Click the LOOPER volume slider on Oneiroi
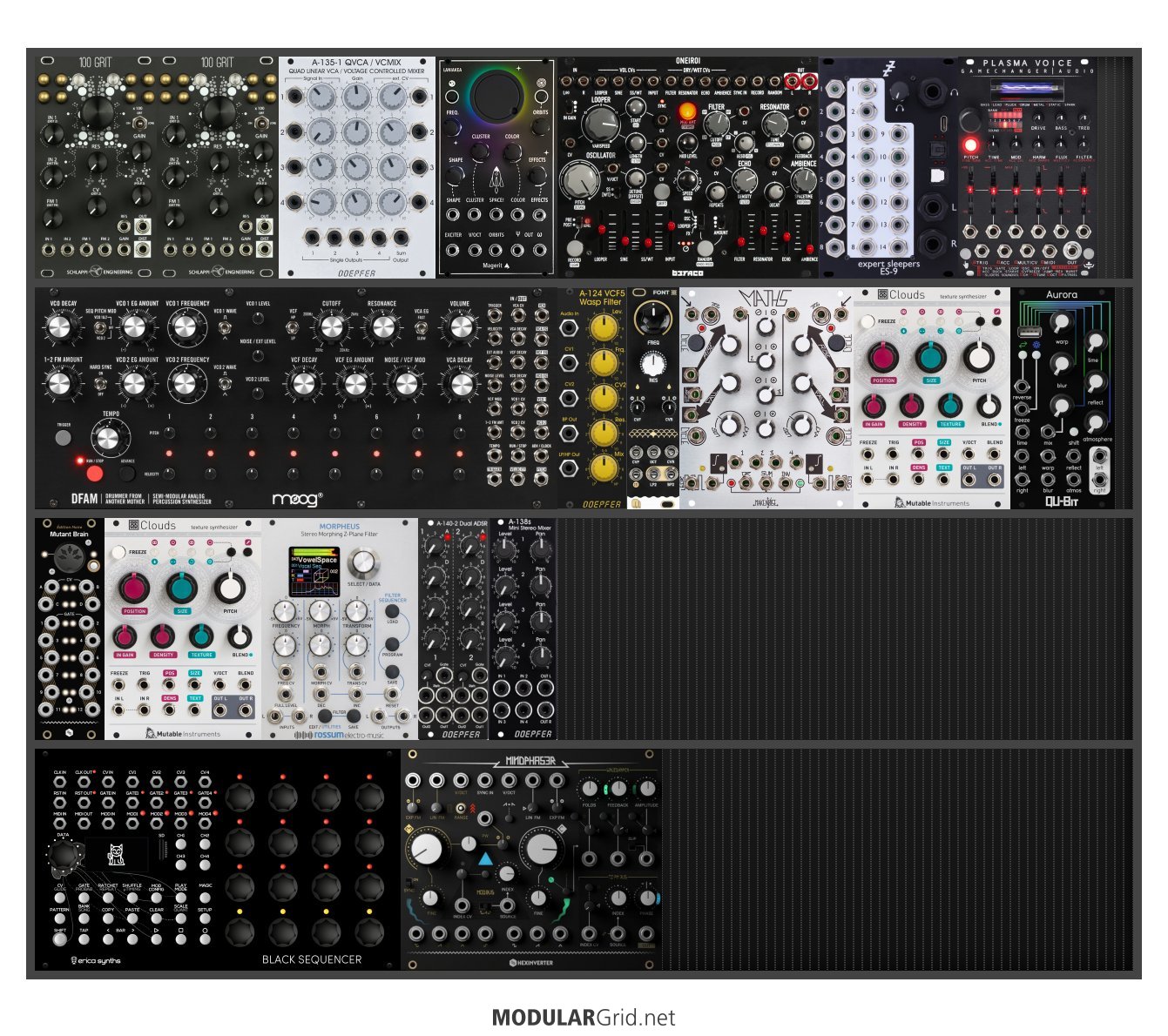The width and height of the screenshot is (1168, 1036). 601,230
